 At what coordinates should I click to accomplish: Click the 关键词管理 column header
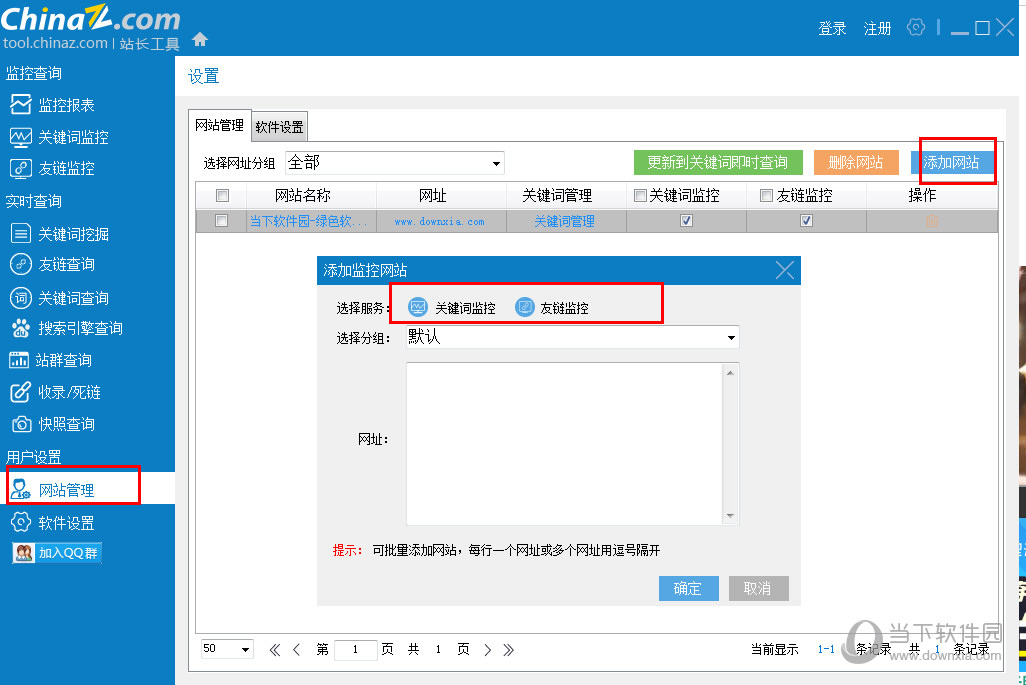point(557,195)
